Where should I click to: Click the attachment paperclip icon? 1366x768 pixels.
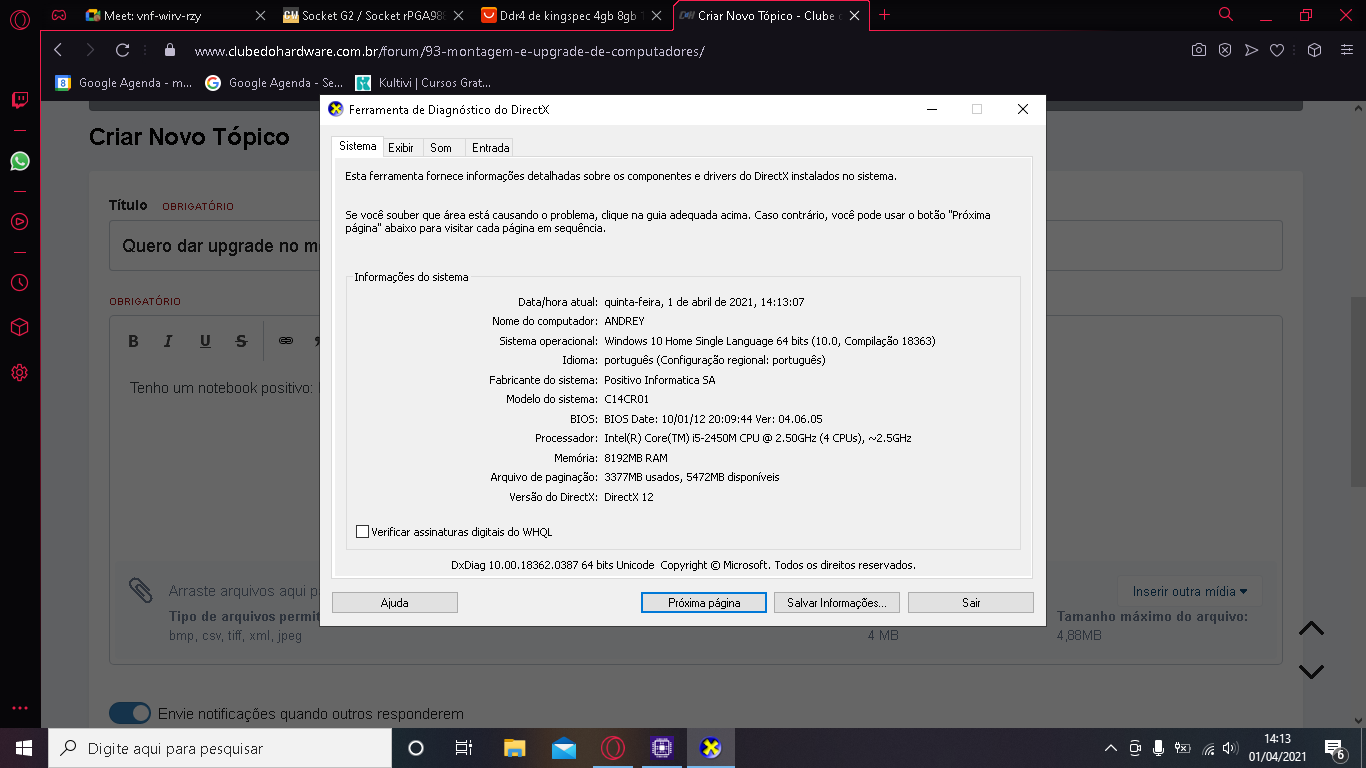click(141, 590)
